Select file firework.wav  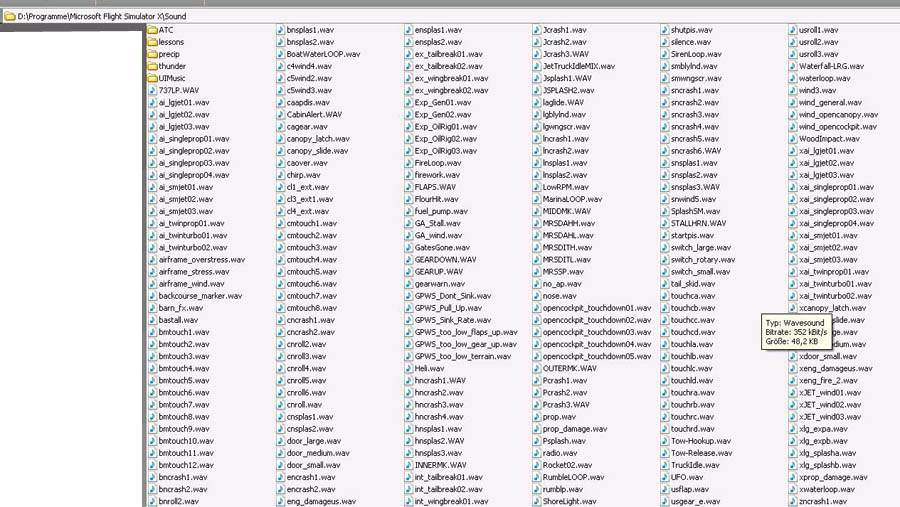coord(437,175)
